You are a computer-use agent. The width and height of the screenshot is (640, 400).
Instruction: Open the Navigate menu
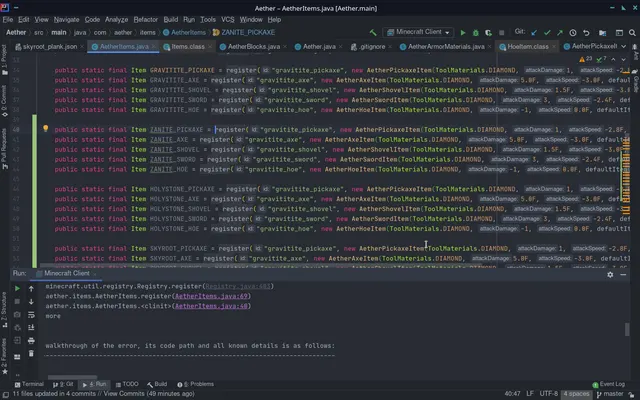pyautogui.click(x=67, y=20)
